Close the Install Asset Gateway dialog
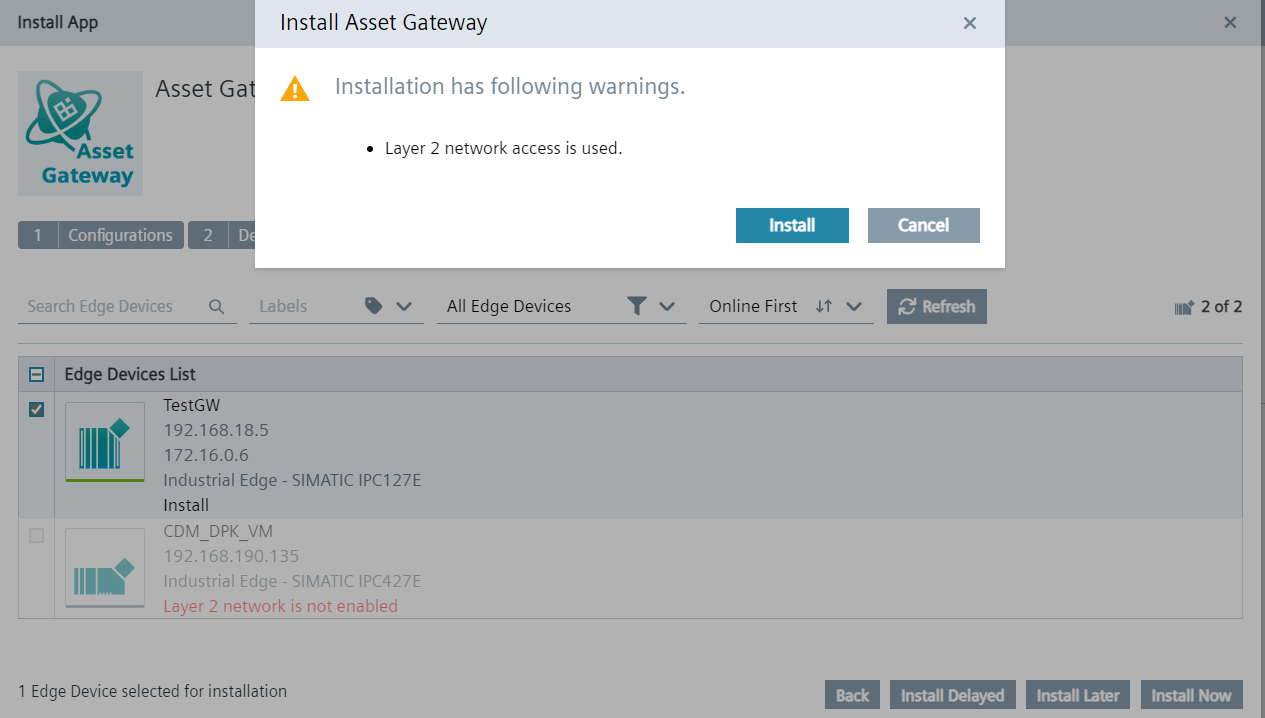This screenshot has width=1265, height=718. [969, 23]
